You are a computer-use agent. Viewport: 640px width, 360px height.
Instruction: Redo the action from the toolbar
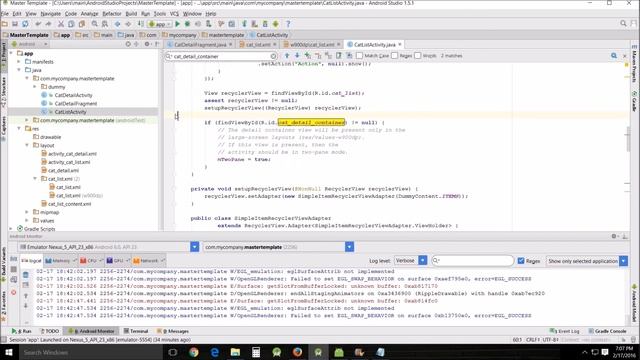(x=48, y=24)
